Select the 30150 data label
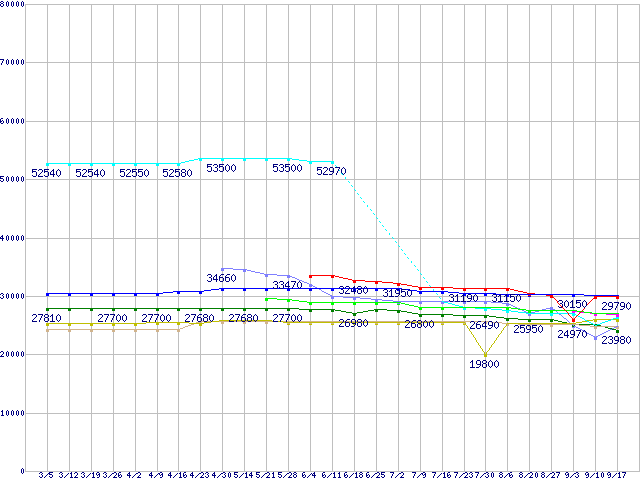 pos(572,304)
